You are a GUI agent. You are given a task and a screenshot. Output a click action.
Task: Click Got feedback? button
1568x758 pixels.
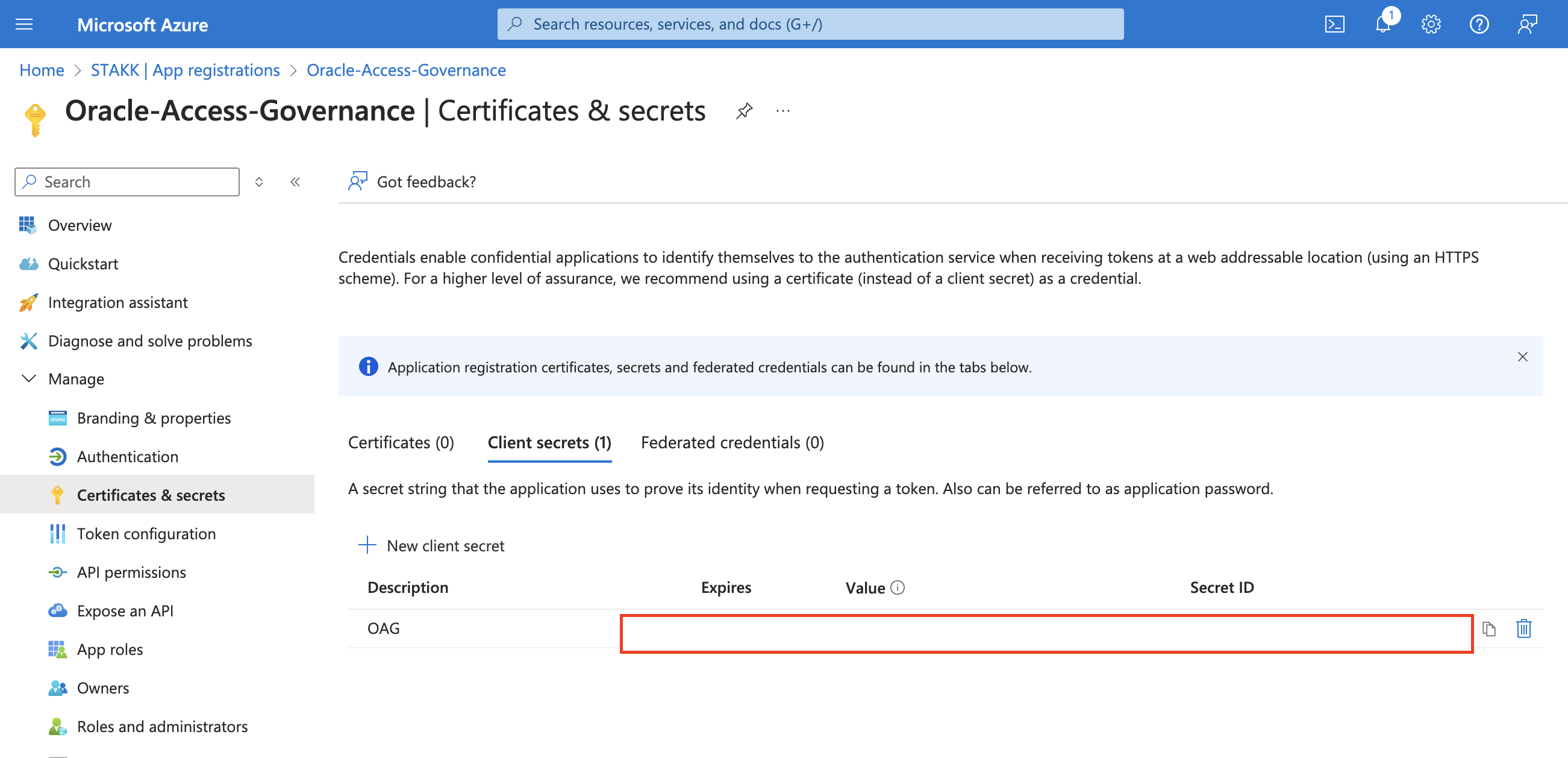tap(412, 181)
